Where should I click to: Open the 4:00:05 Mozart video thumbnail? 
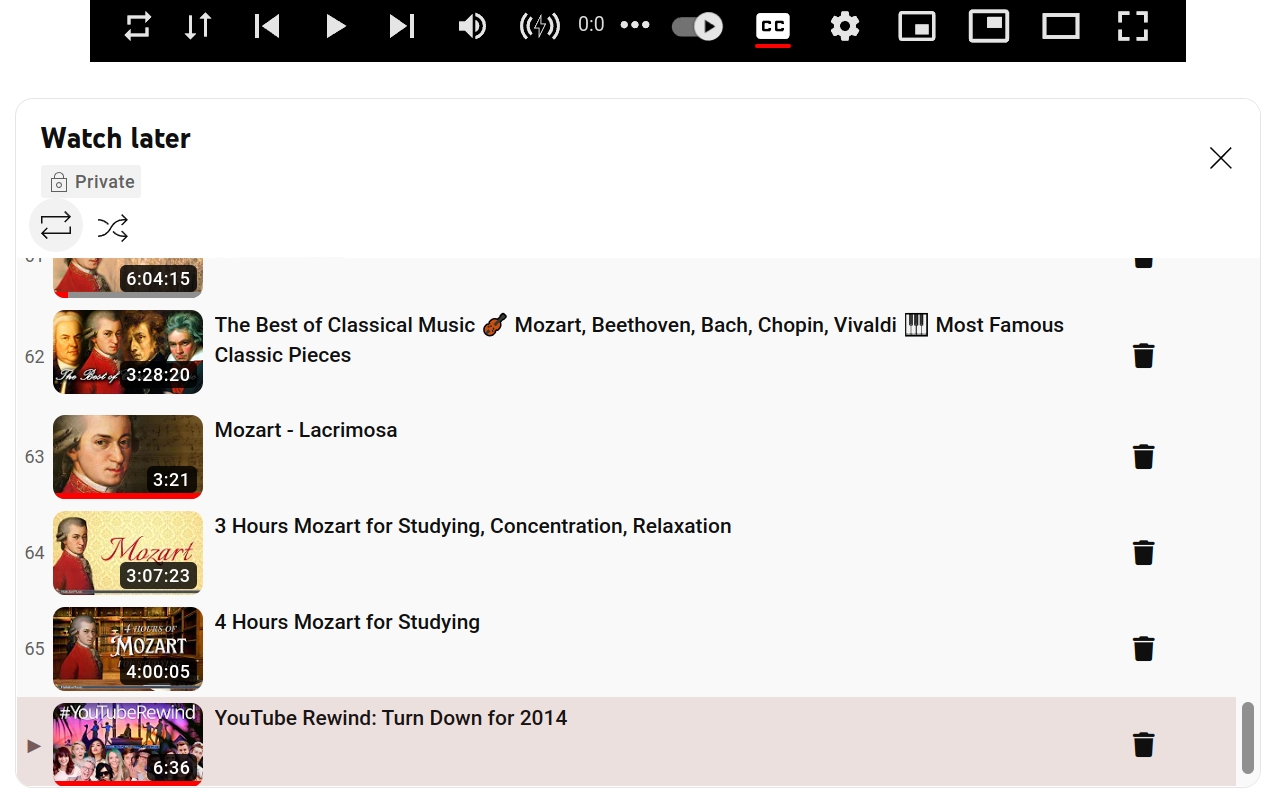(128, 648)
